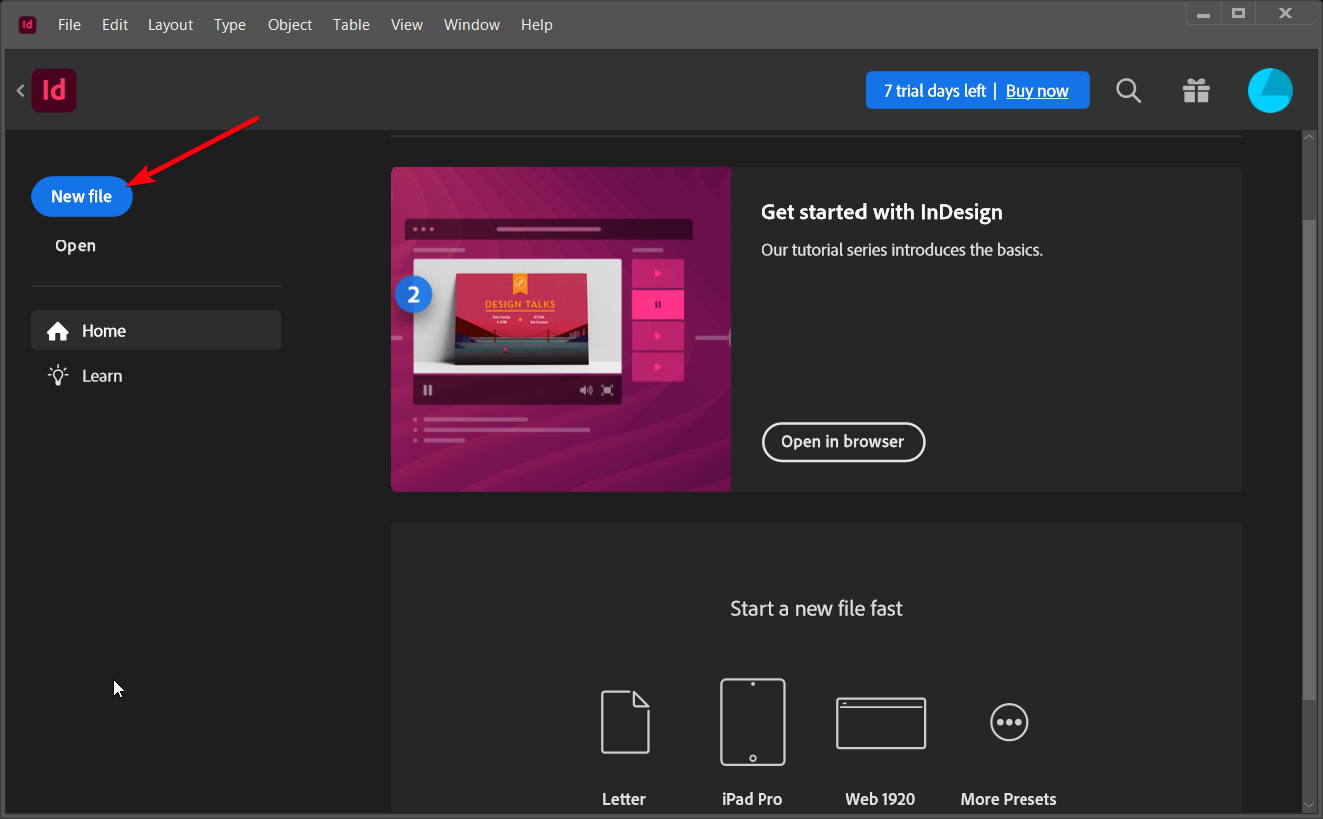This screenshot has height=819, width=1323.
Task: Open the Layout menu
Action: coord(170,25)
